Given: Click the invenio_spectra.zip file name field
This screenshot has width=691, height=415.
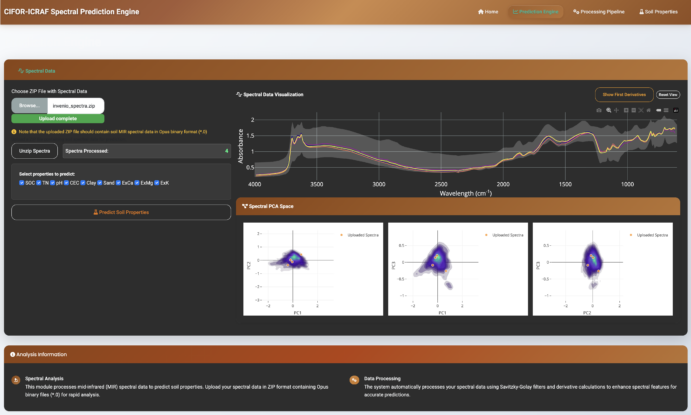Looking at the screenshot, I should point(75,106).
